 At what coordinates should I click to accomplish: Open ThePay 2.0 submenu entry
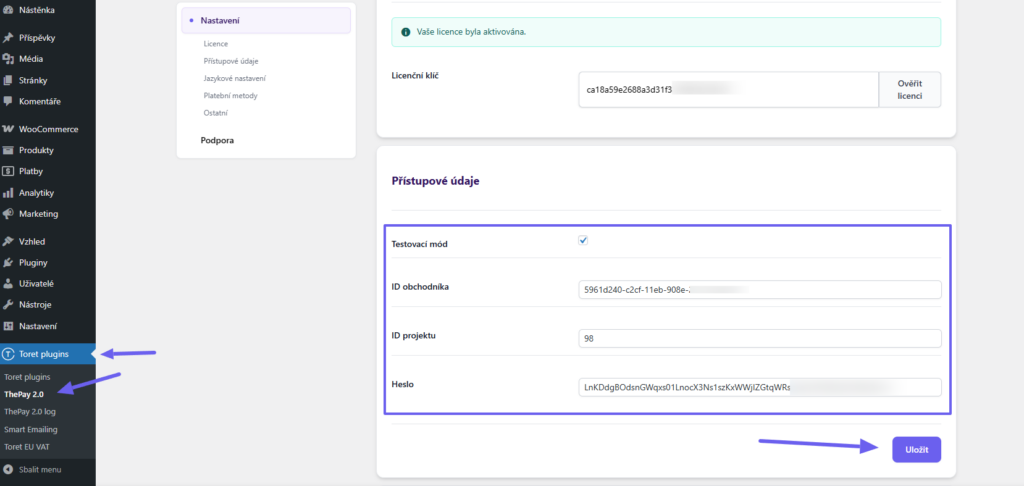pos(24,394)
